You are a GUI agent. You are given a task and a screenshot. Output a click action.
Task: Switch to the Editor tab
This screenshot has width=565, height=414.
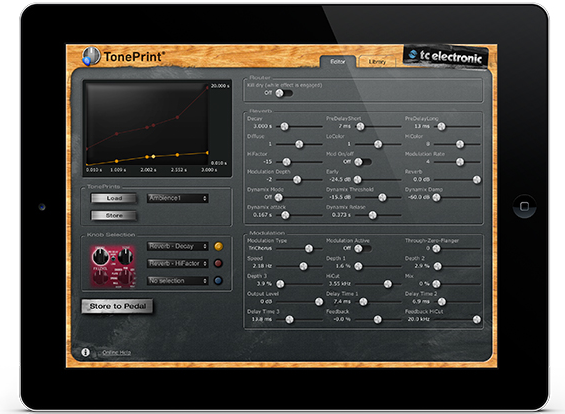coord(338,62)
